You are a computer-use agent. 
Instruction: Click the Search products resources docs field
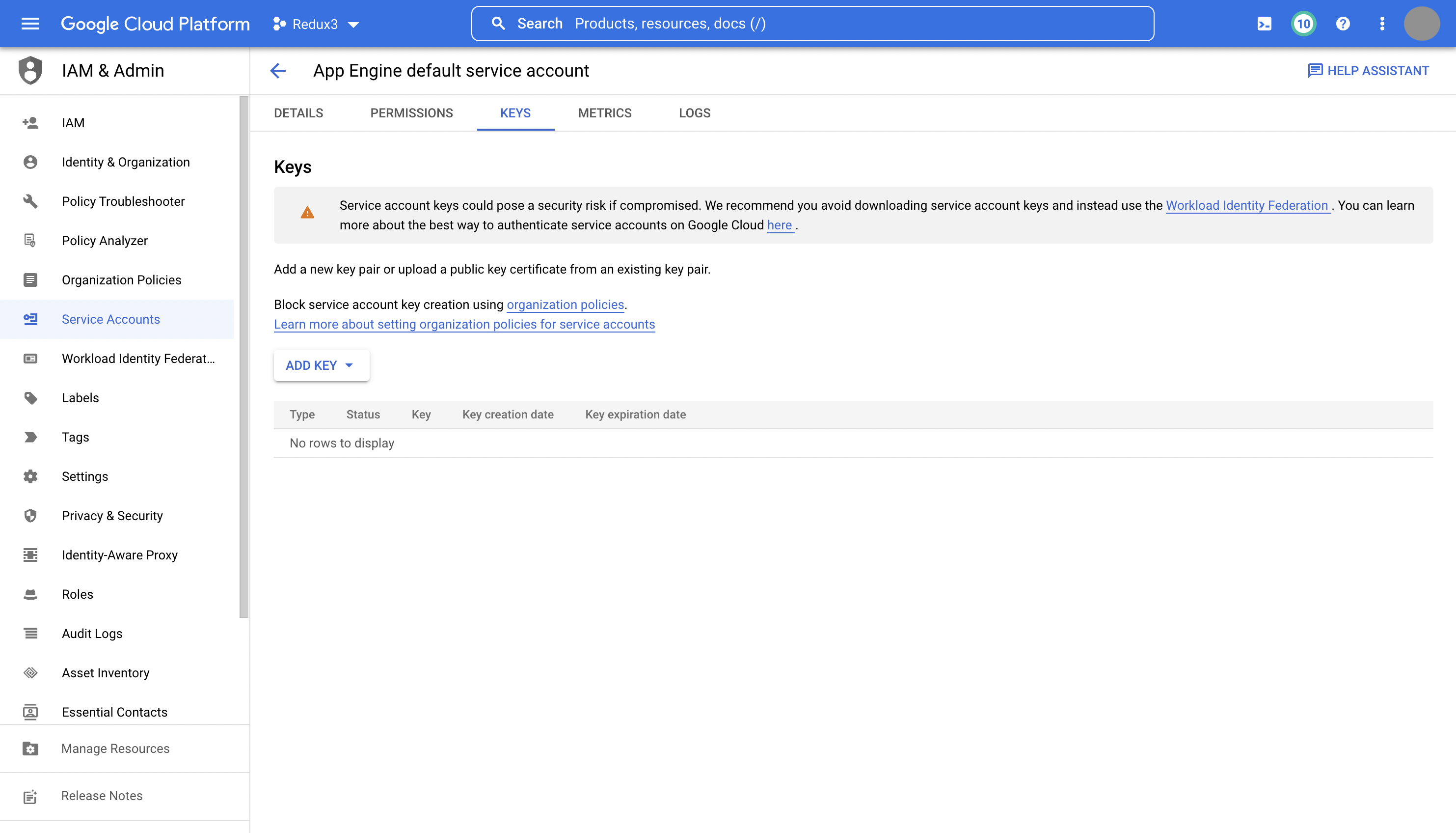click(812, 24)
